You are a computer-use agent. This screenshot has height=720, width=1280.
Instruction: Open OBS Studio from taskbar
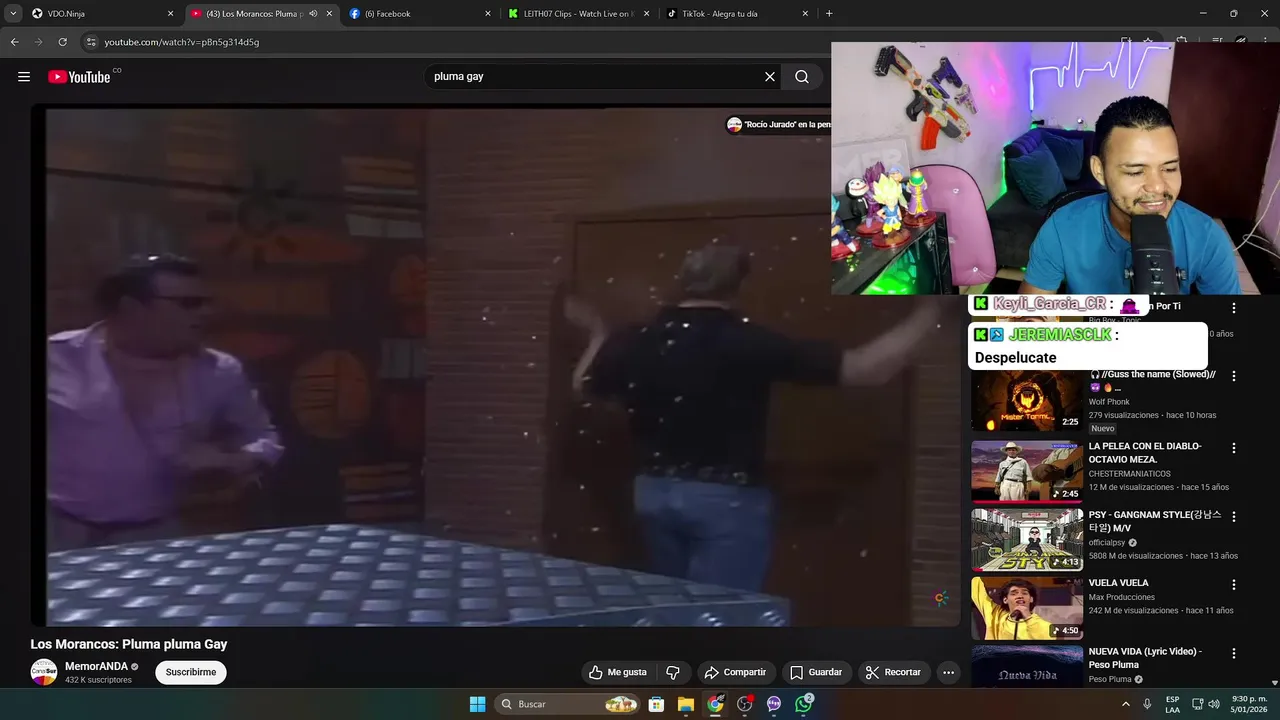coord(745,704)
